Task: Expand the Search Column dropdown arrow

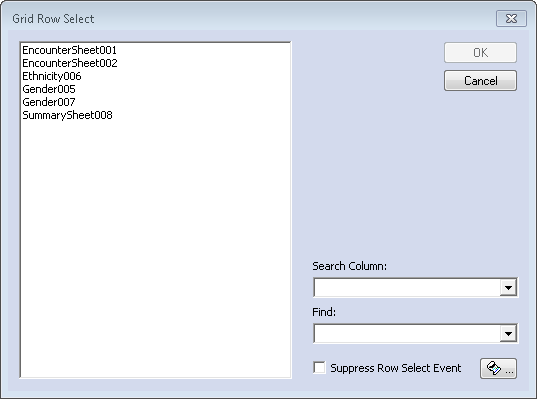Action: click(x=508, y=288)
